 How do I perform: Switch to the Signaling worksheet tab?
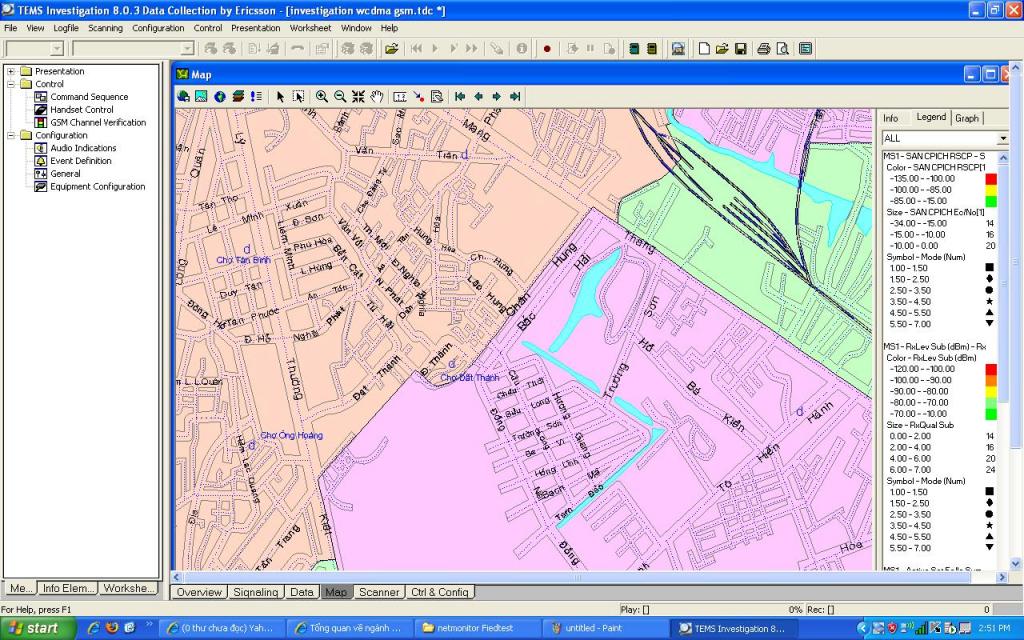click(256, 592)
